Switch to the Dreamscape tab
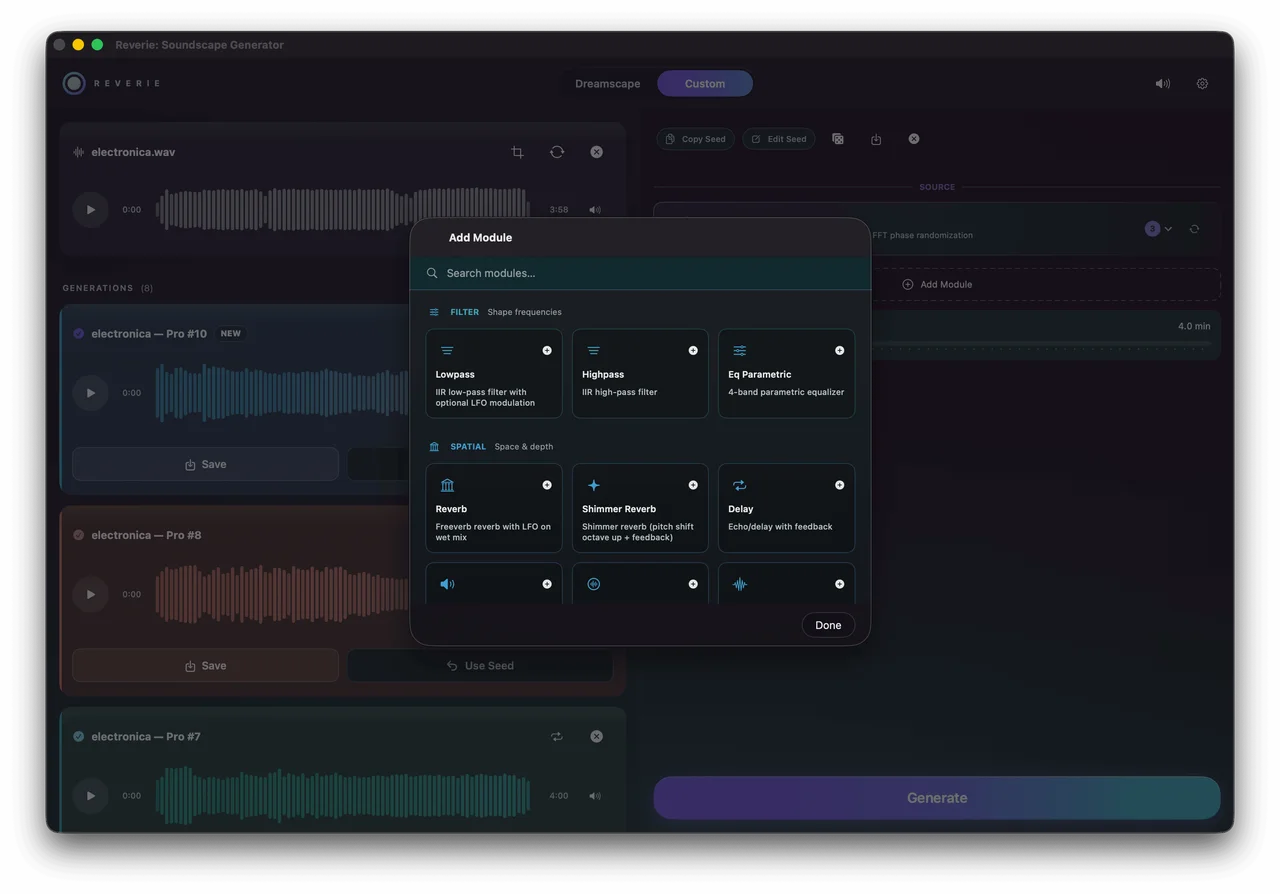Image resolution: width=1280 pixels, height=894 pixels. (607, 84)
